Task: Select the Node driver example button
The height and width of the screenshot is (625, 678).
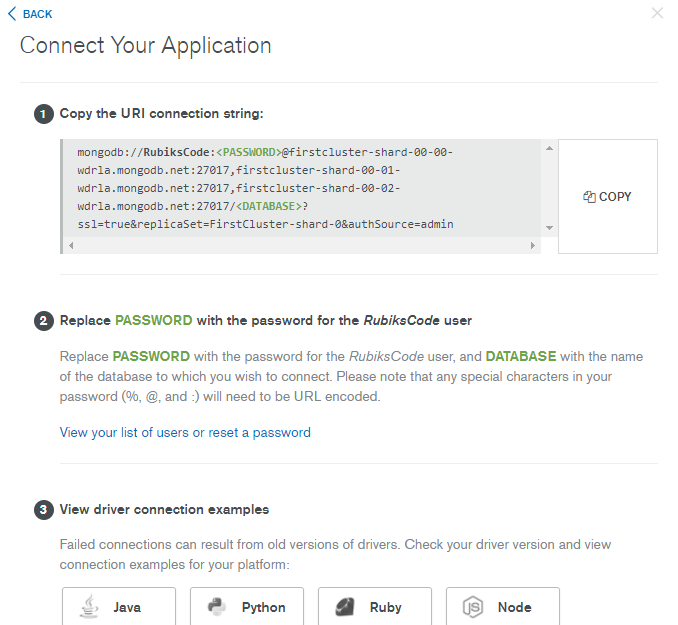Action: point(503,606)
